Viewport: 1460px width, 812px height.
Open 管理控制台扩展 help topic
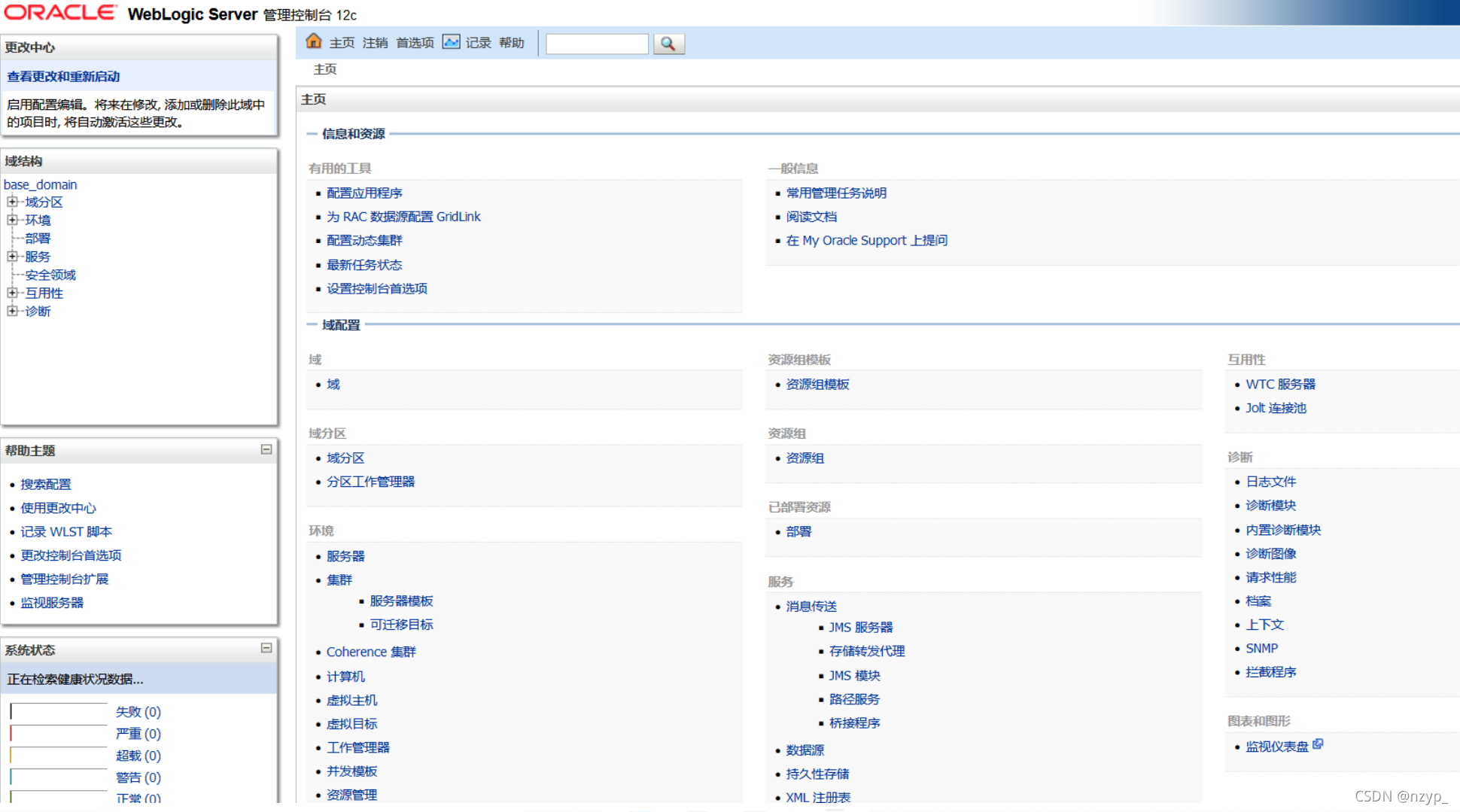pos(65,579)
